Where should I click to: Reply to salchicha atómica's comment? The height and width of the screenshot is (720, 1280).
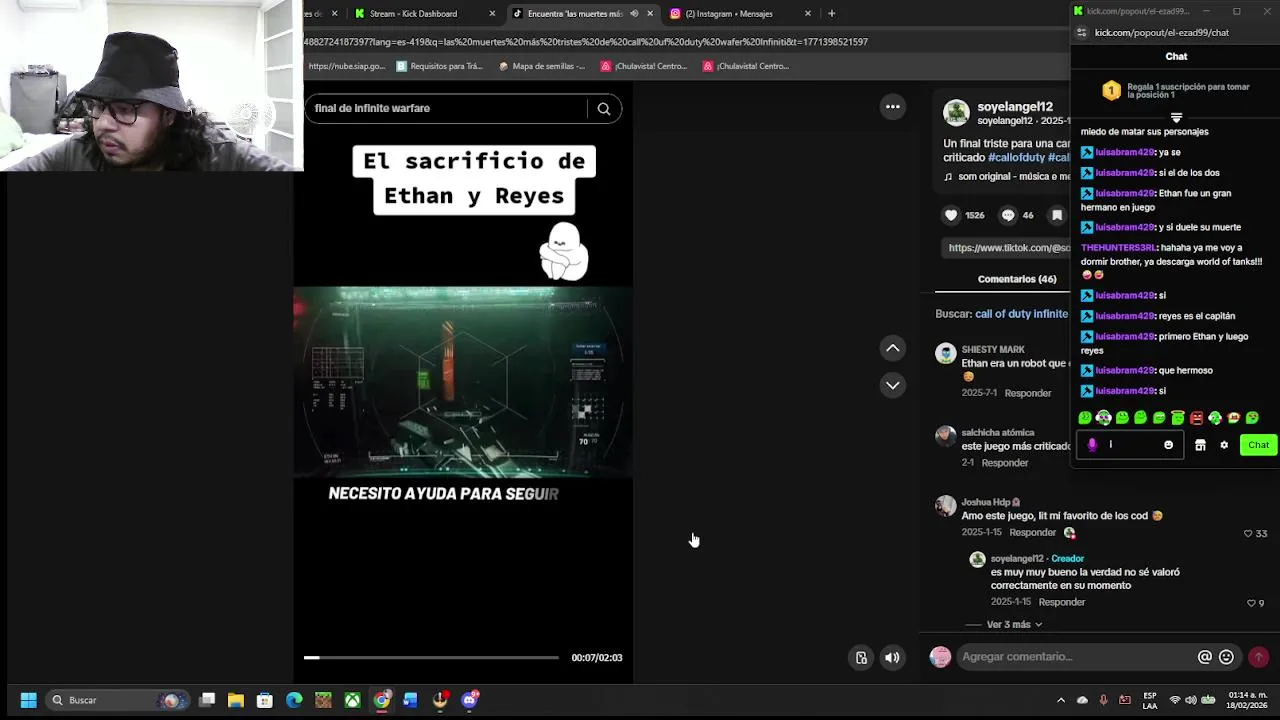1005,463
